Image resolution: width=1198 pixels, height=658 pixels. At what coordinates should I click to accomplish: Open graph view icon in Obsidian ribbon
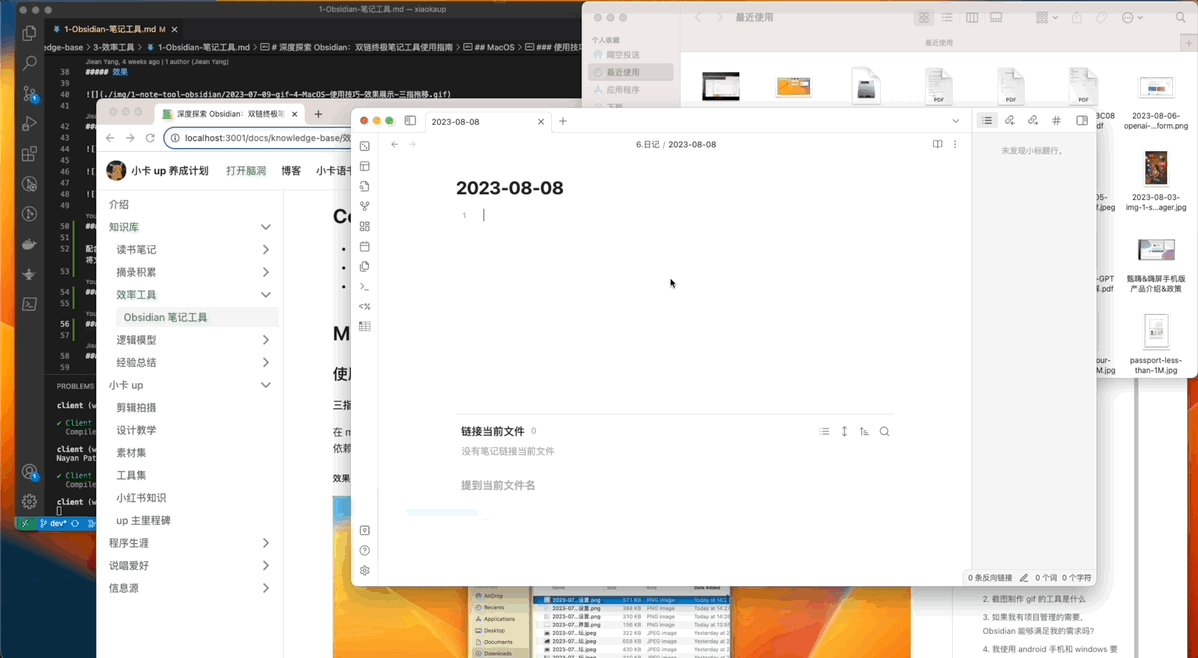(x=365, y=206)
